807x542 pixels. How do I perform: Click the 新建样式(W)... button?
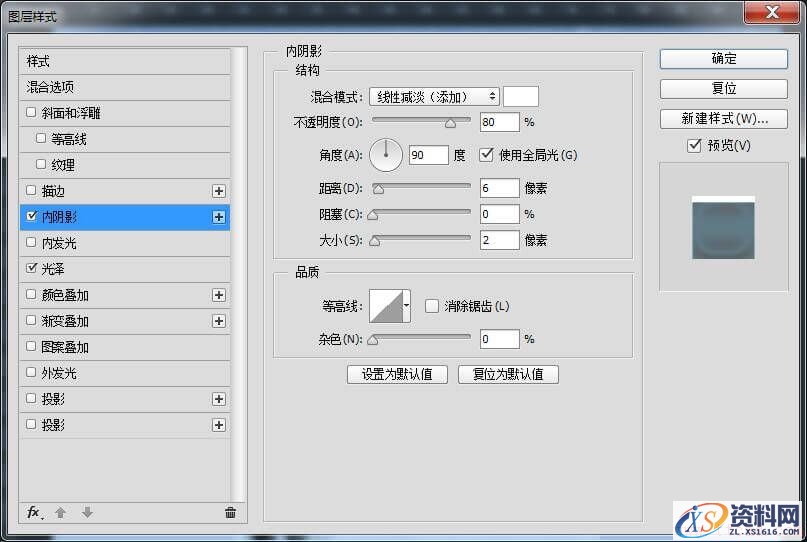pos(724,119)
